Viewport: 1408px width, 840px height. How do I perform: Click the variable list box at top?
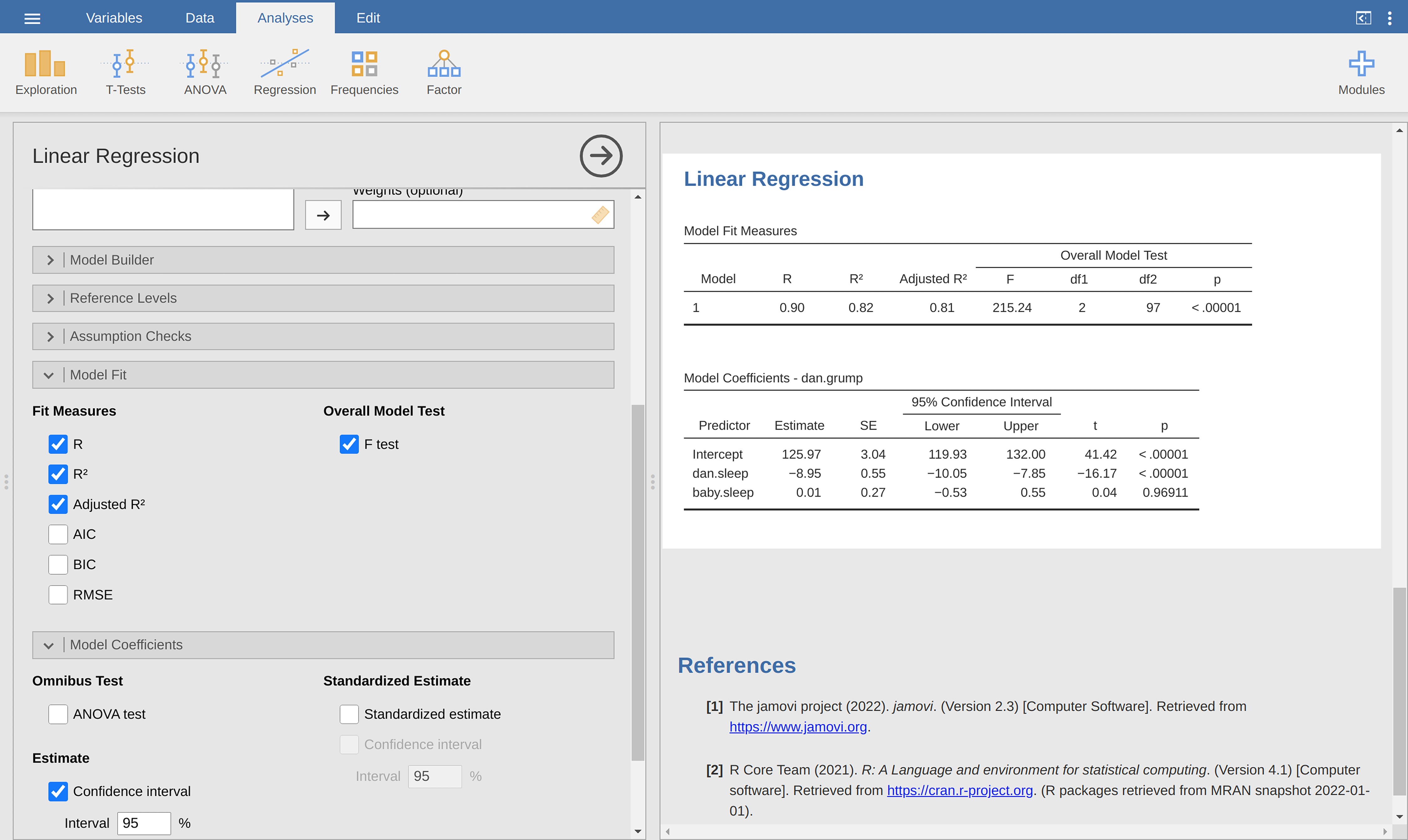tap(163, 209)
